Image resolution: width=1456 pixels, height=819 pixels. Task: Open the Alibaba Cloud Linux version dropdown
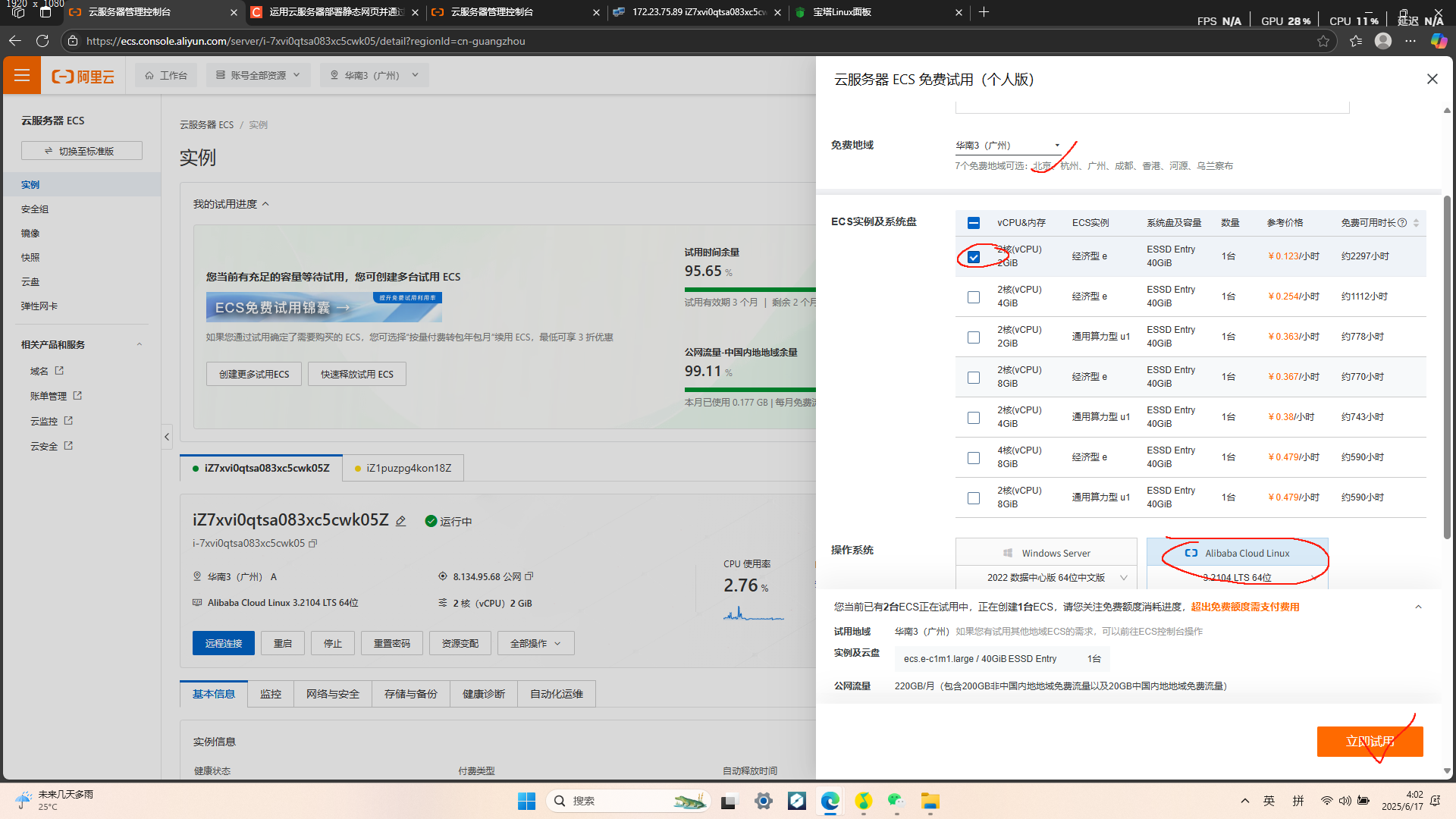pos(1238,578)
